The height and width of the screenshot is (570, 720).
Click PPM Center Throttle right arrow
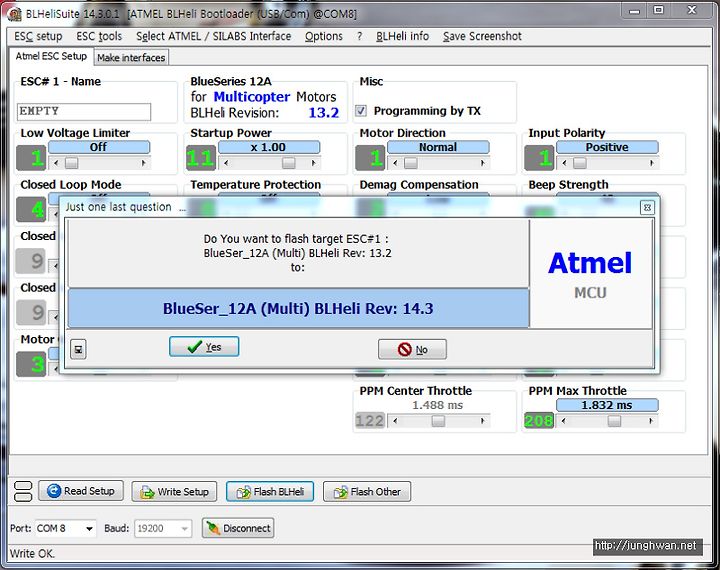pos(482,421)
